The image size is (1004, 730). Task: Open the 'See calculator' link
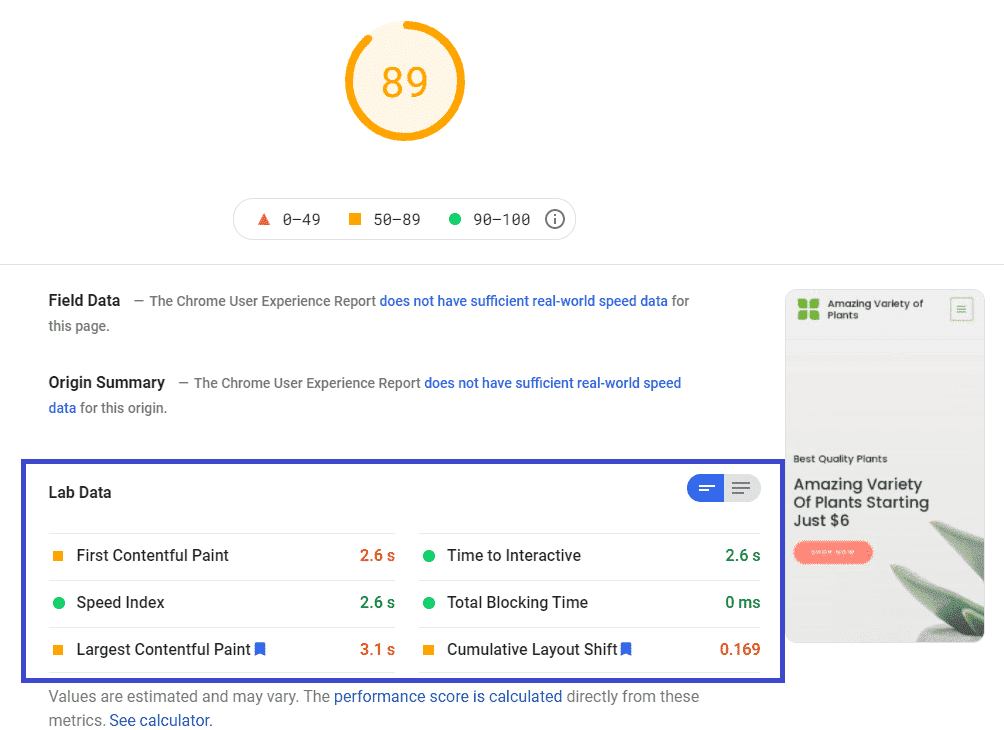coord(159,720)
